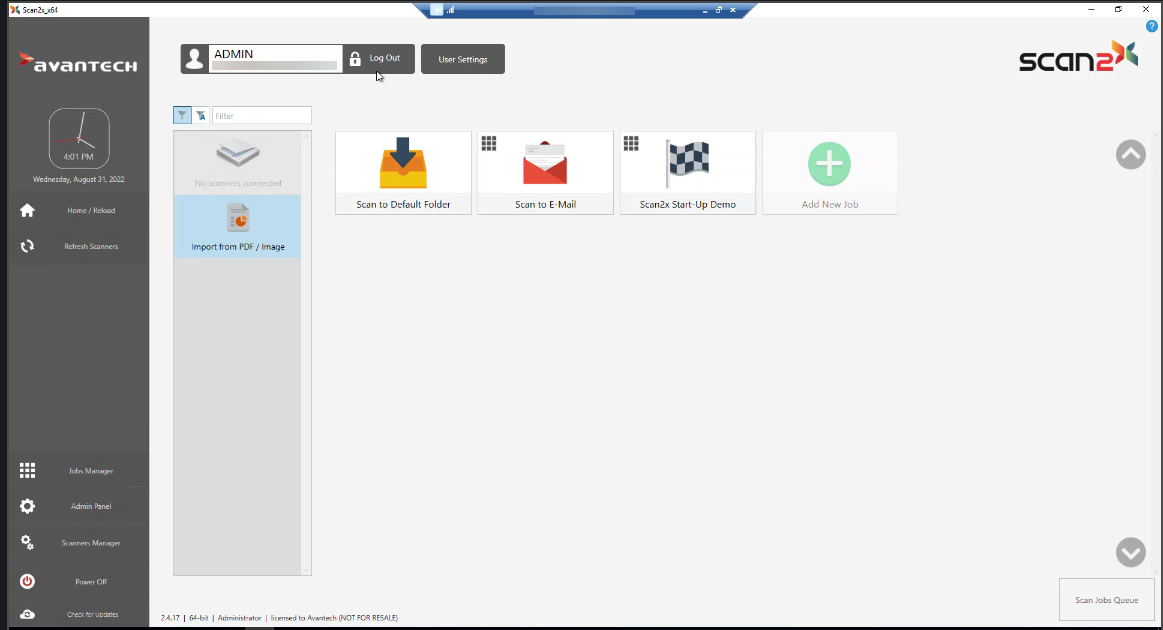
Task: Click the grid icon on Scan2x Start-Up Demo tile
Action: 631,144
